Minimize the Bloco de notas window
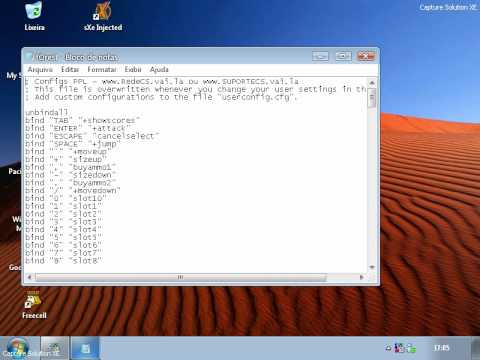 (320, 56)
